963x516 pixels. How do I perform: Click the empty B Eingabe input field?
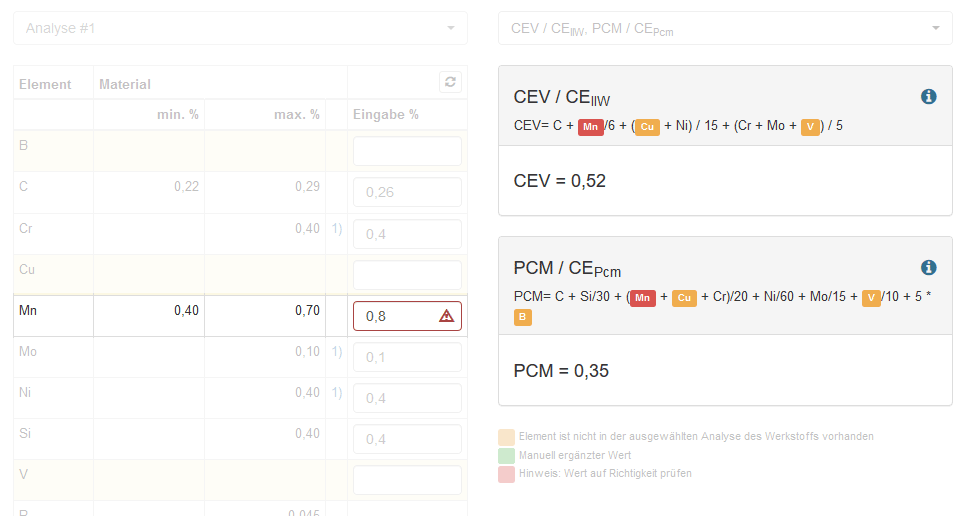coord(407,151)
